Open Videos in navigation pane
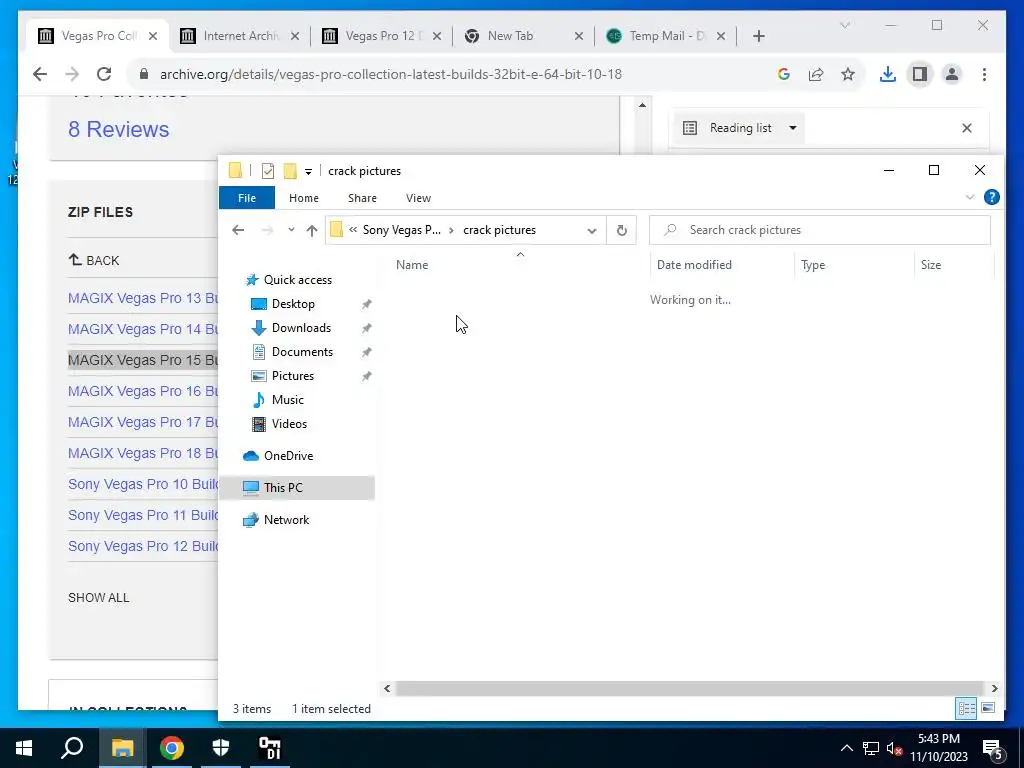Viewport: 1024px width, 768px height. 289,424
